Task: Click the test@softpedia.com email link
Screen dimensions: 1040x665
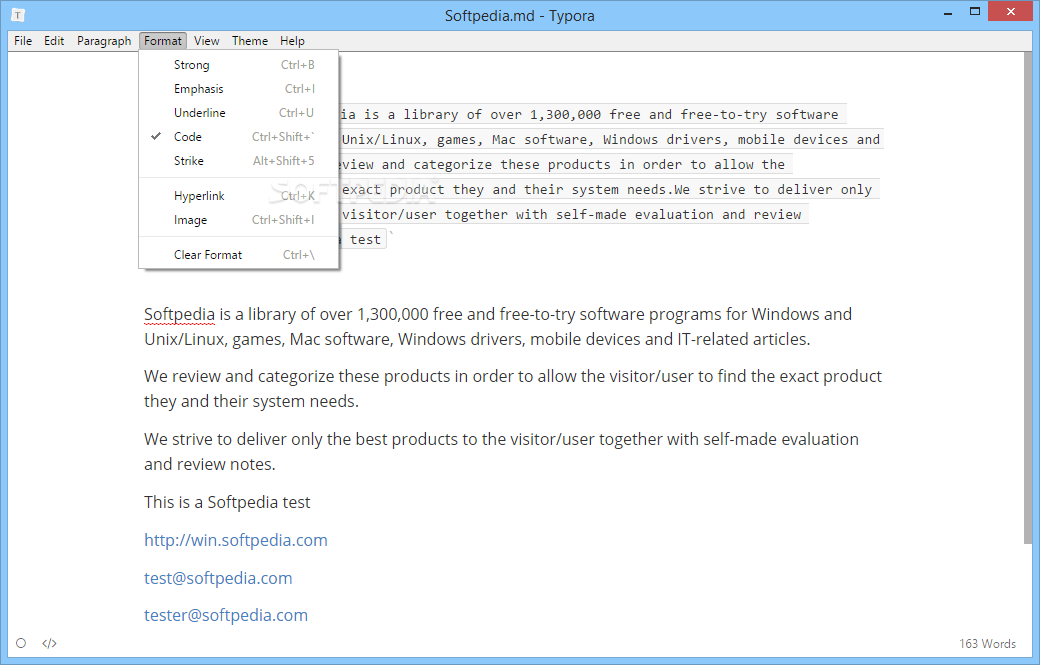Action: tap(218, 578)
